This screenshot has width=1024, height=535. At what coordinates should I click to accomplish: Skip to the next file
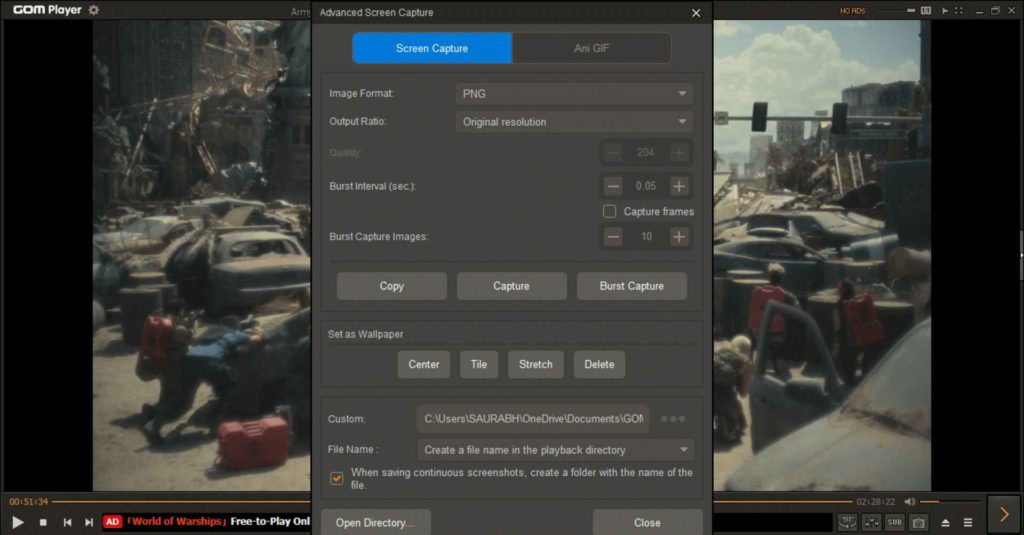pyautogui.click(x=89, y=523)
